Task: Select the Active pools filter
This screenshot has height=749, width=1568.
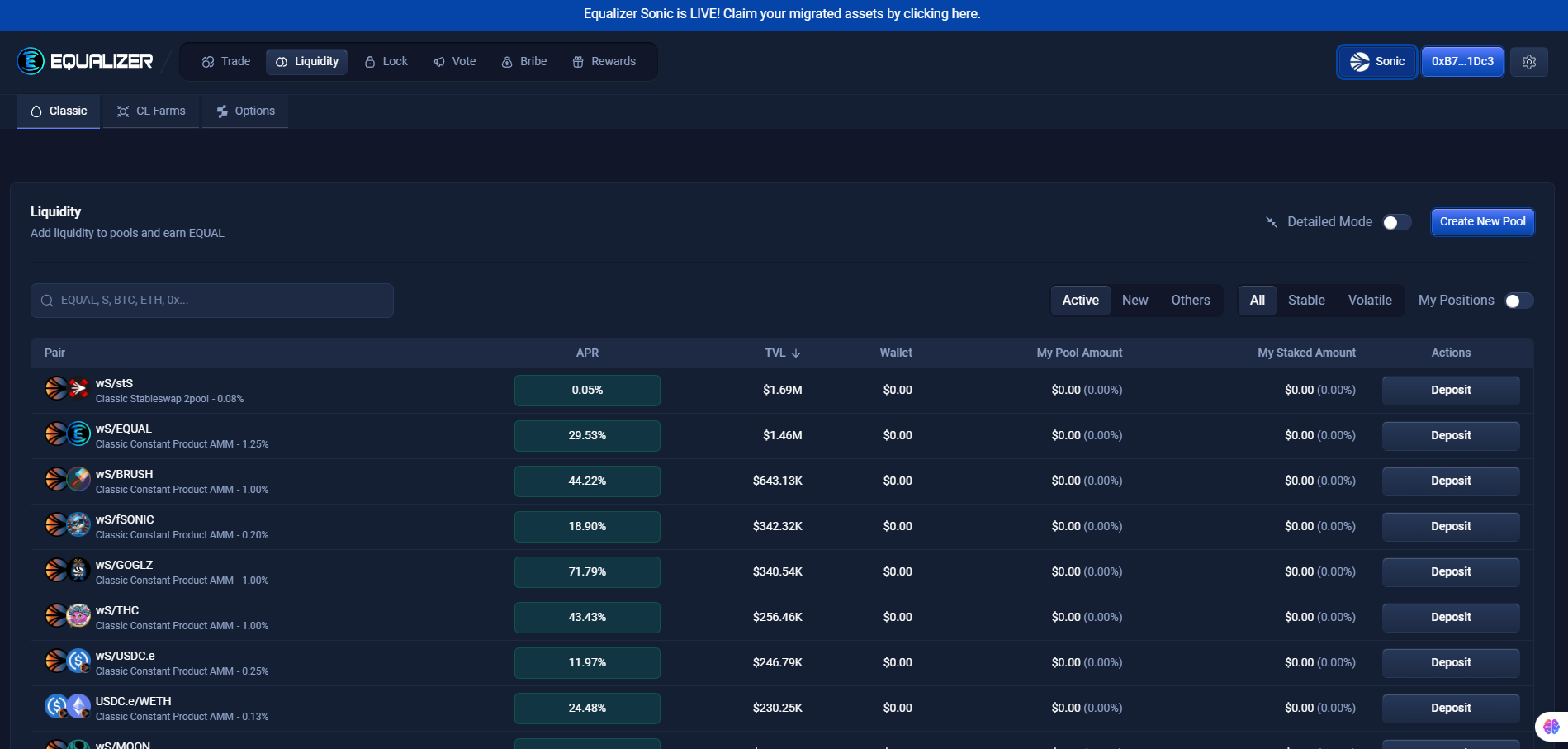Action: click(1080, 301)
